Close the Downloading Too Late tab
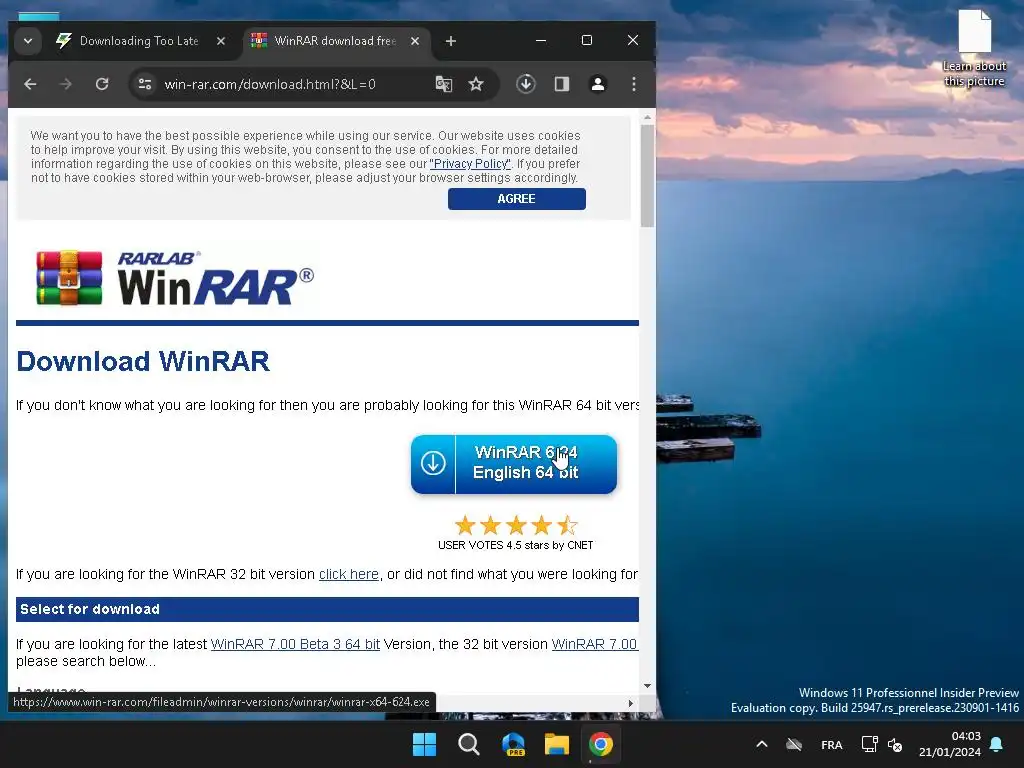The height and width of the screenshot is (768, 1024). [221, 41]
